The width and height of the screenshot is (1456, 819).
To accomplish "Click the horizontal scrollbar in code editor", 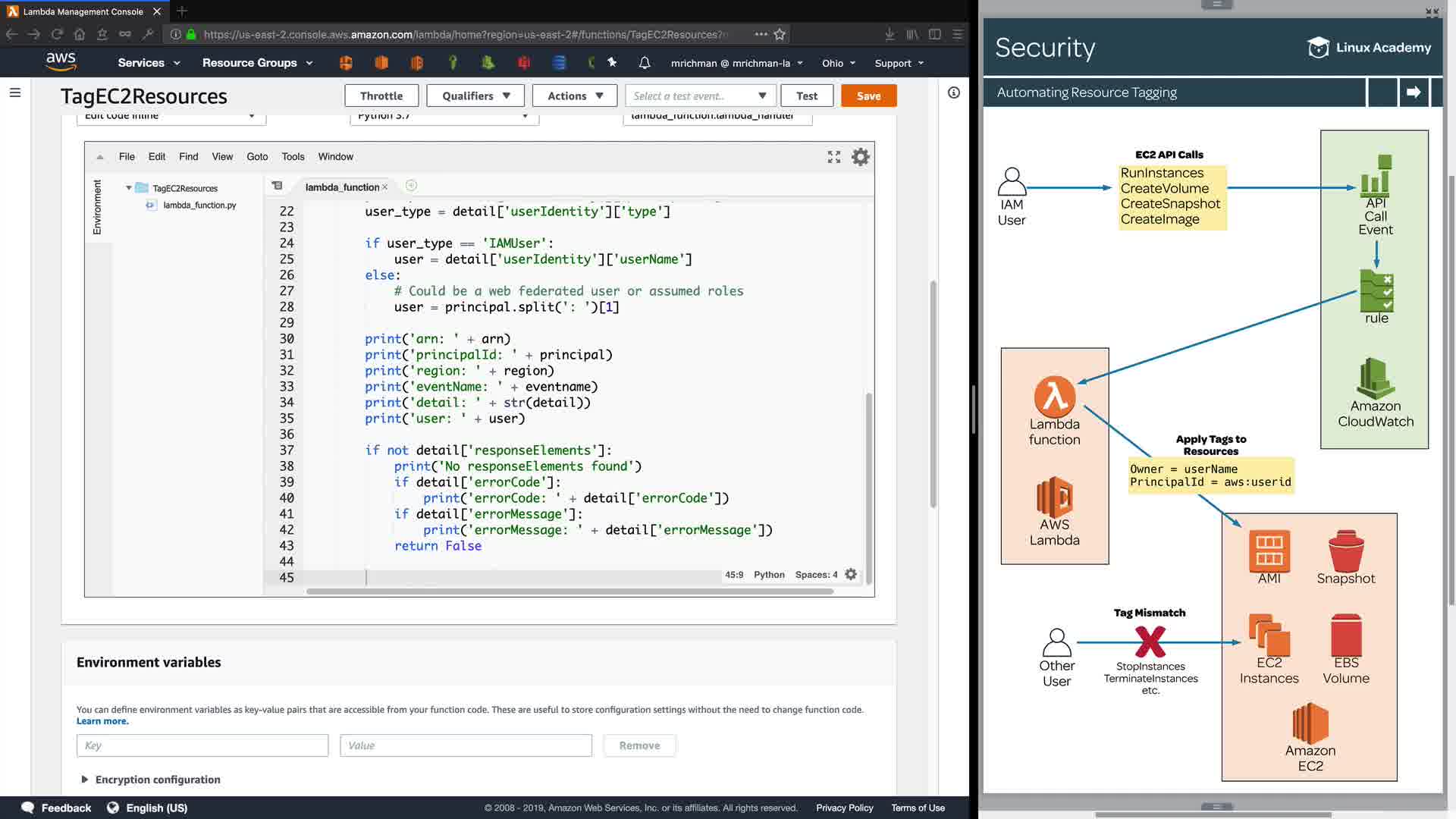I will click(569, 591).
